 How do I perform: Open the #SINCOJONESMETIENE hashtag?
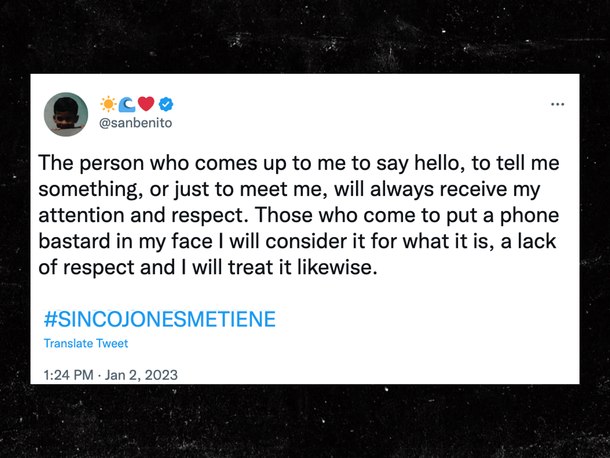coord(160,319)
